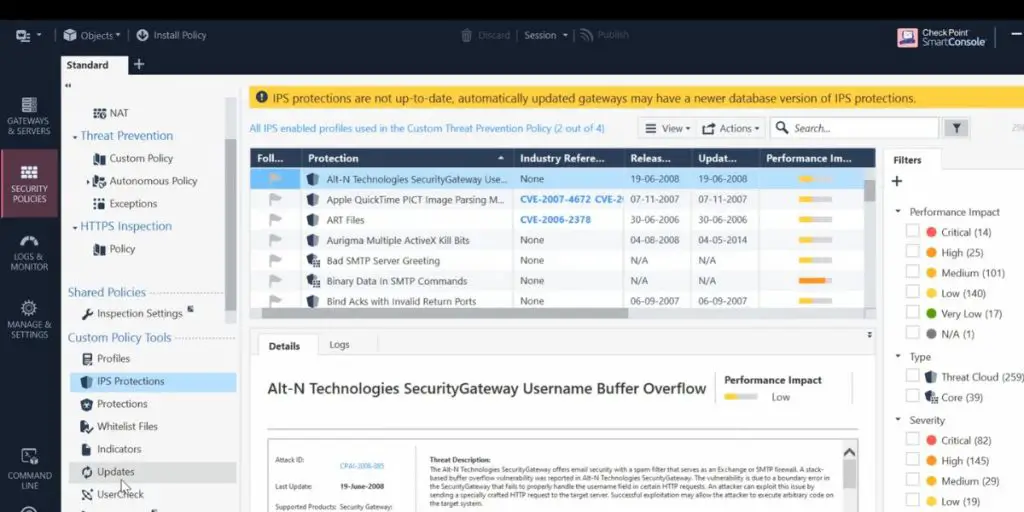Collapse the HTTPS Inspection tree section

(x=74, y=227)
